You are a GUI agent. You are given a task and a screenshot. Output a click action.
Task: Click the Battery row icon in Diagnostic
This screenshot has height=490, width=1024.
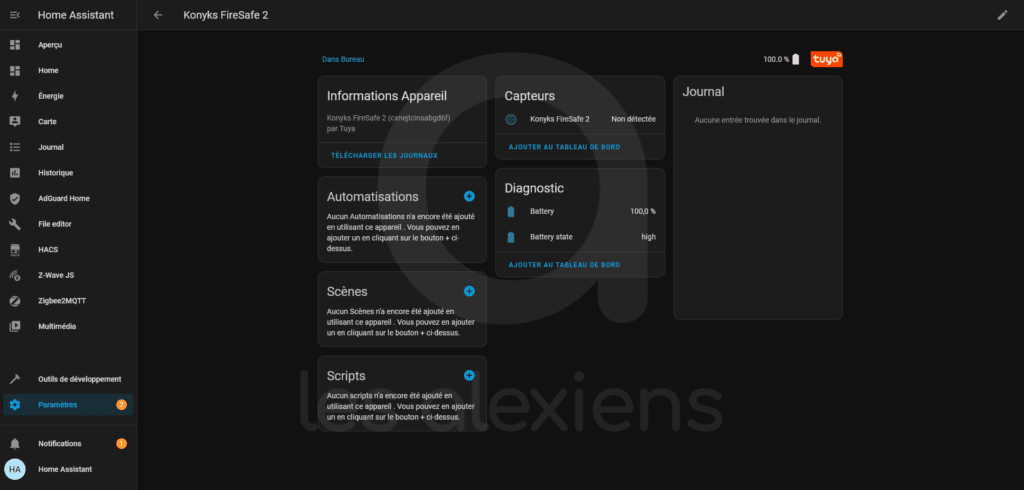coord(511,212)
